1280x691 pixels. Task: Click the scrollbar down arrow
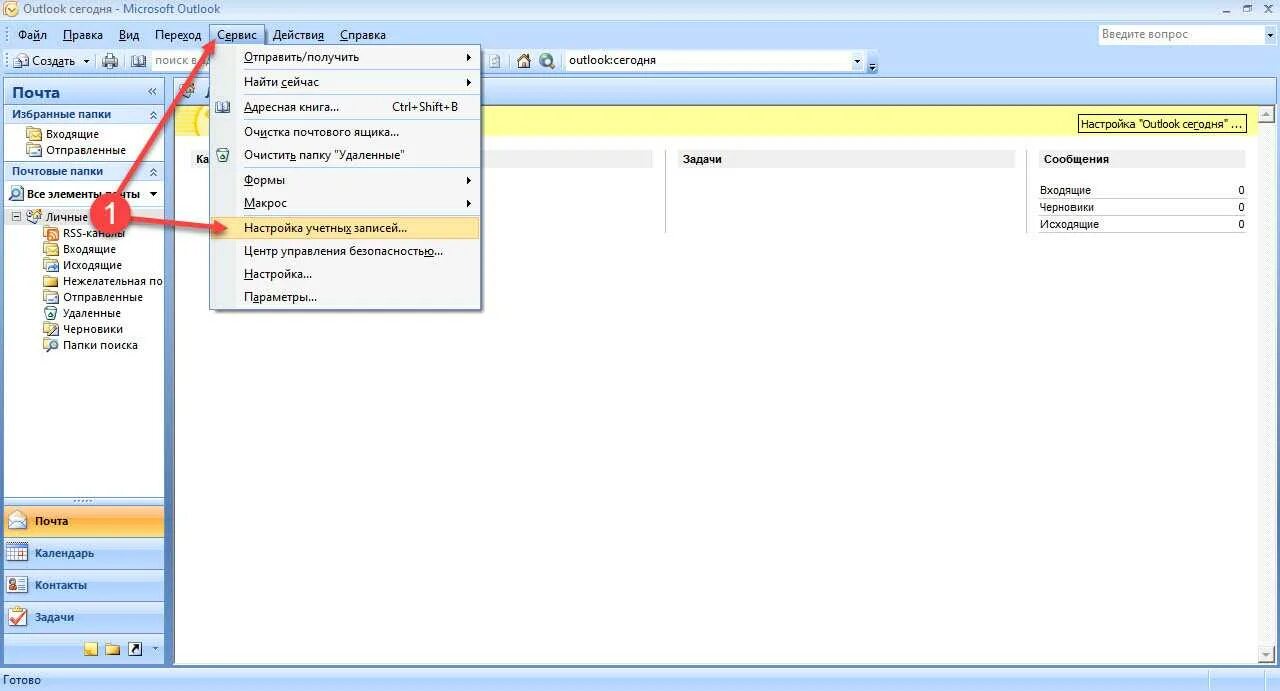pyautogui.click(x=1266, y=654)
